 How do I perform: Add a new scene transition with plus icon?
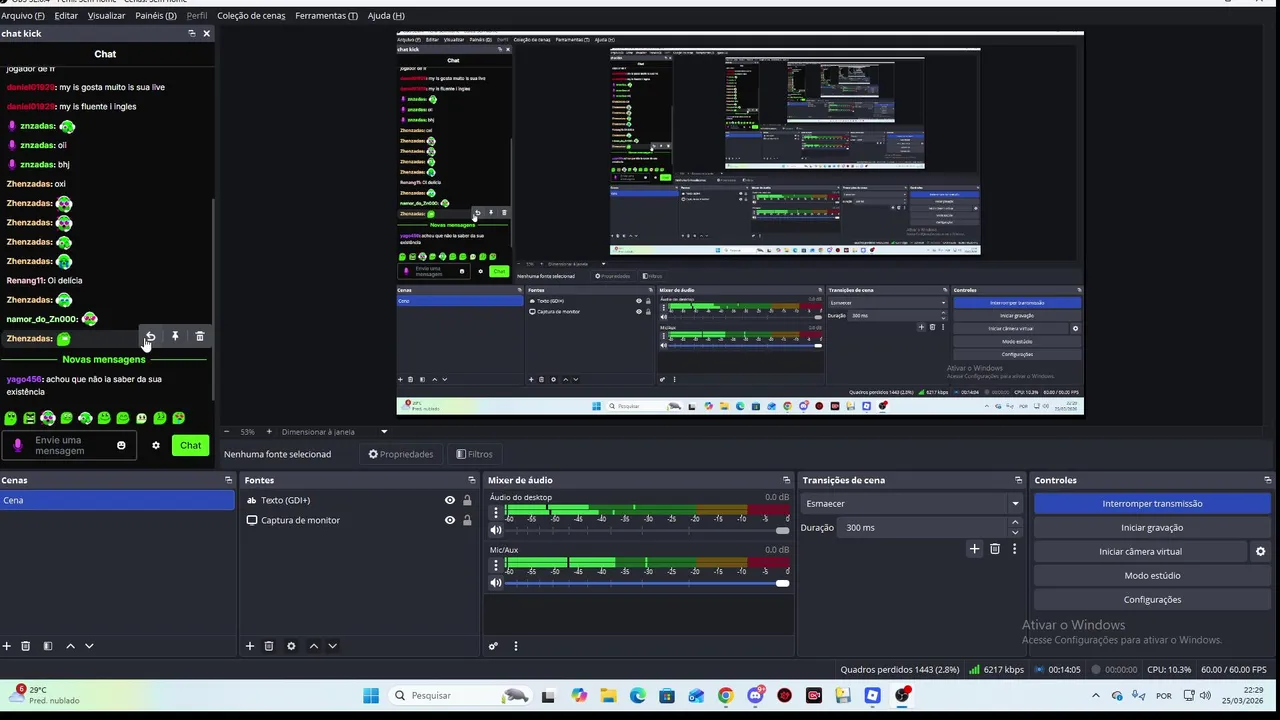[975, 549]
